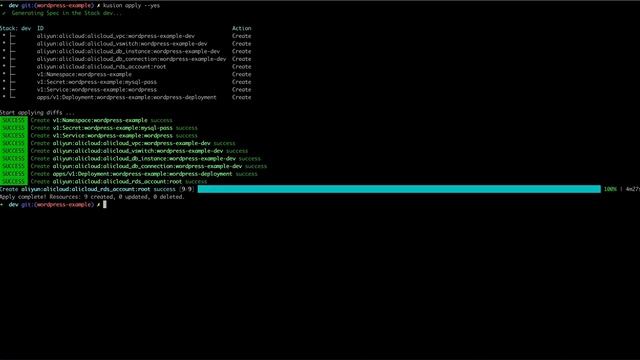This screenshot has width=640, height=360.
Task: Click 'Create' action for alicloud_vpc plan row
Action: pos(242,36)
